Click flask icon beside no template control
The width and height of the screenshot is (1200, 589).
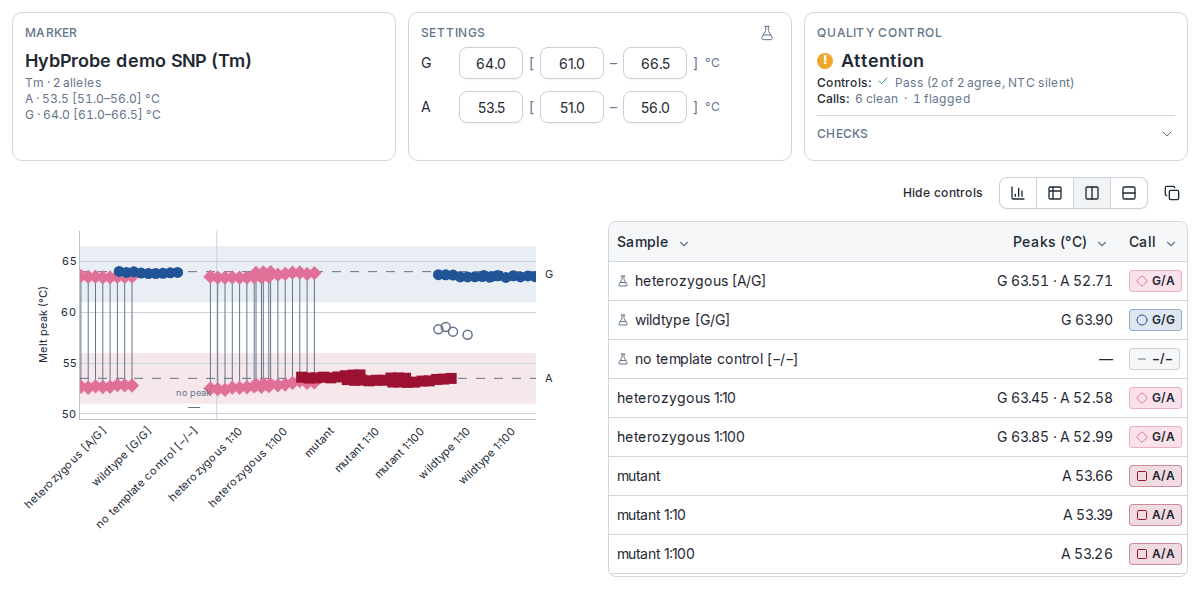(623, 359)
